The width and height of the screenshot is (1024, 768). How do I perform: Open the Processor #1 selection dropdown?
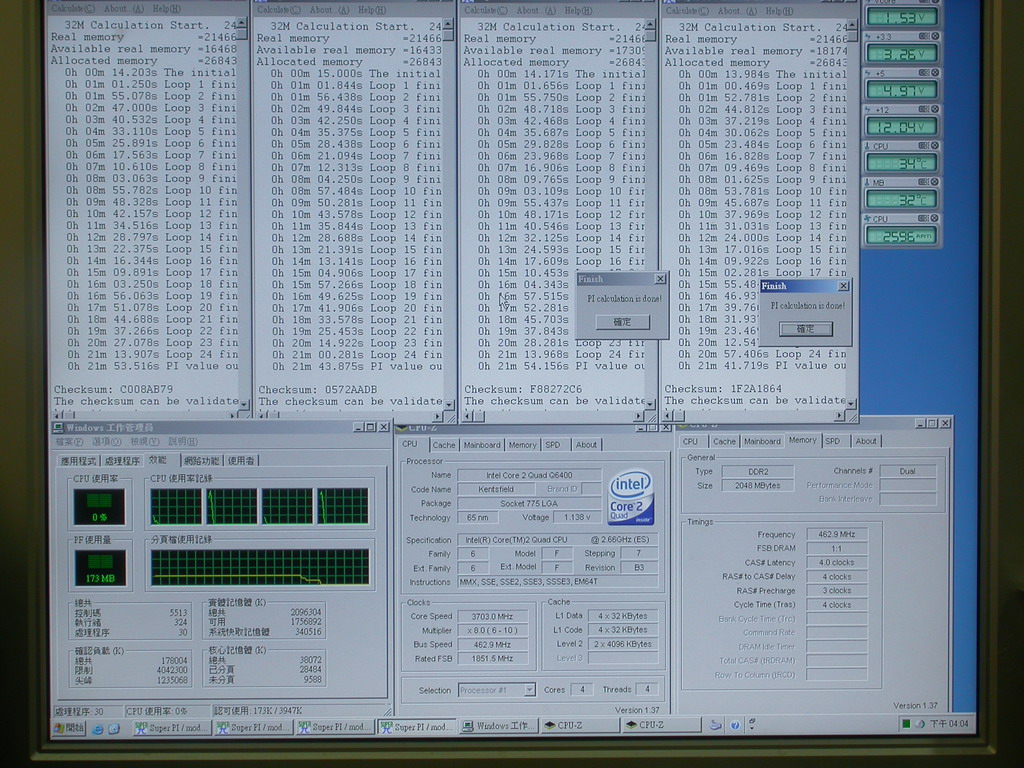(x=496, y=690)
